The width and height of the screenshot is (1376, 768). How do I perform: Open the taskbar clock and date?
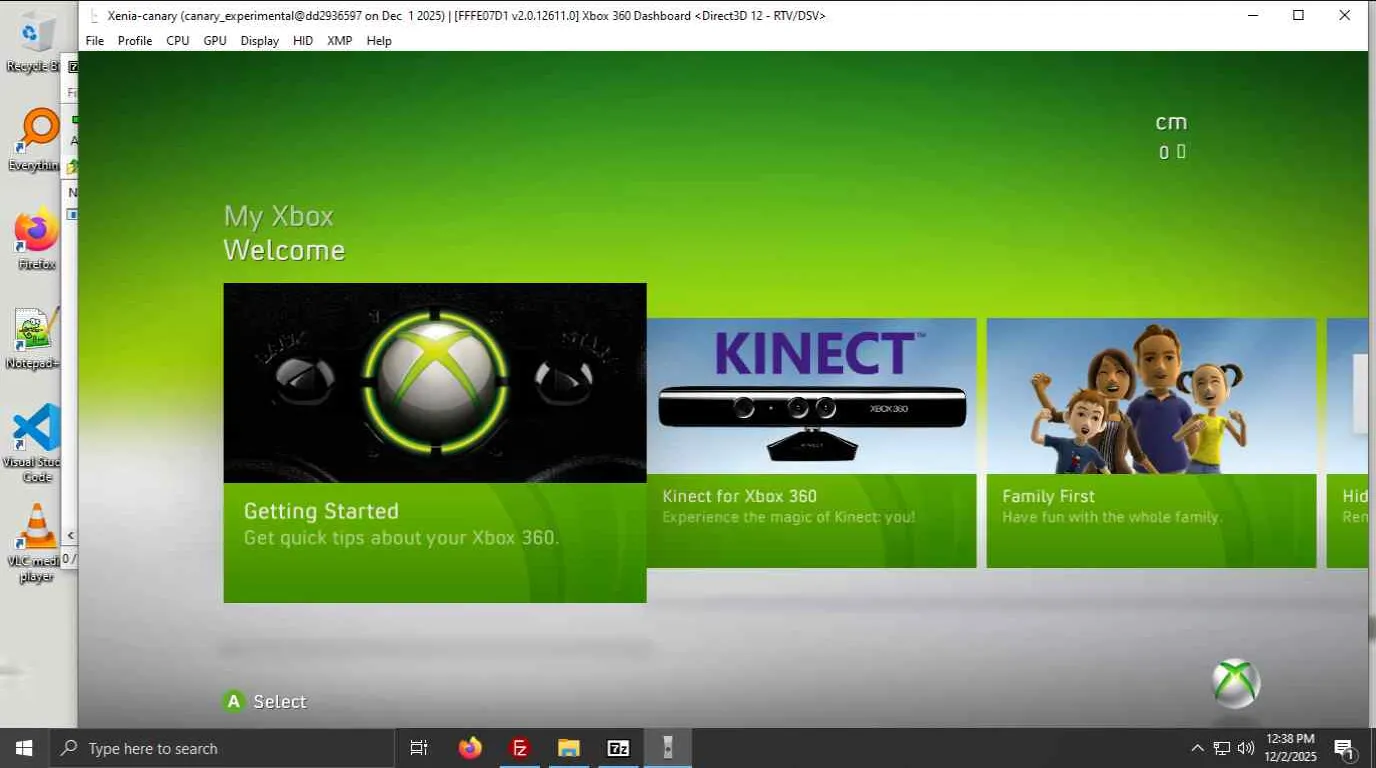(x=1290, y=748)
